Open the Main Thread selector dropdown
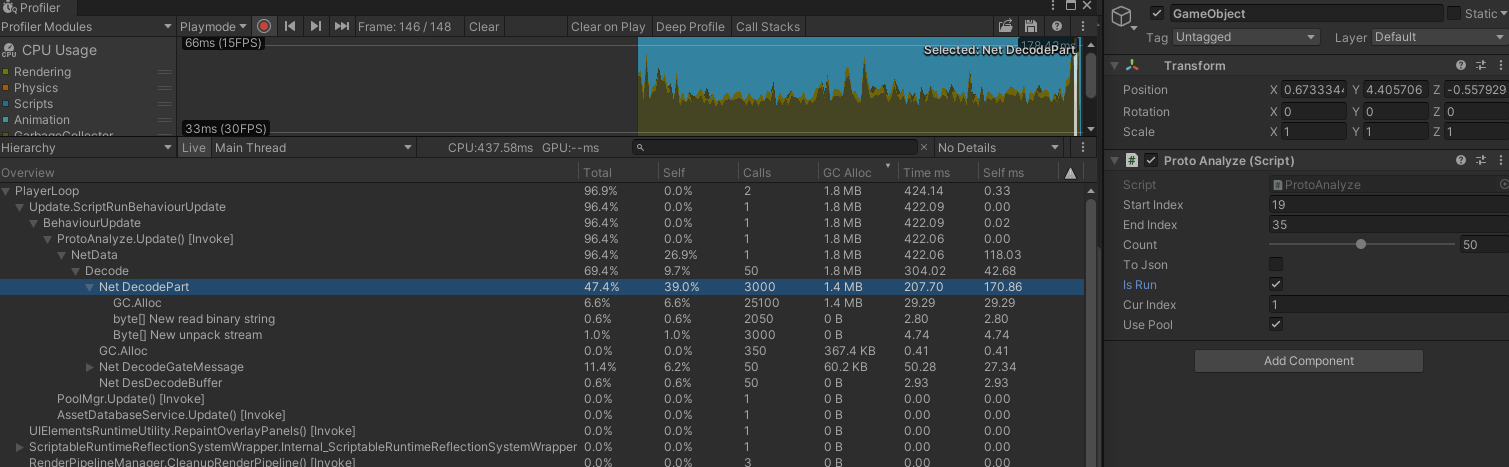 (x=313, y=148)
